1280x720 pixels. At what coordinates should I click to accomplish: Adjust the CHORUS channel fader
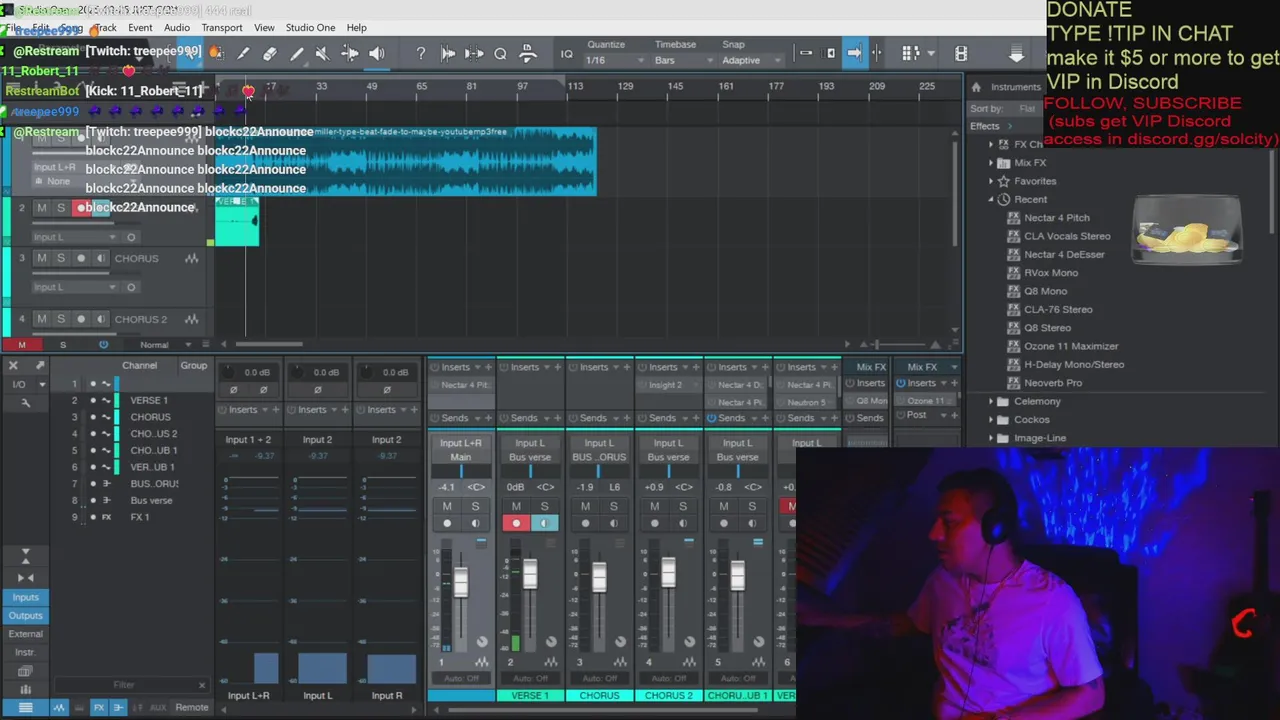coord(599,577)
